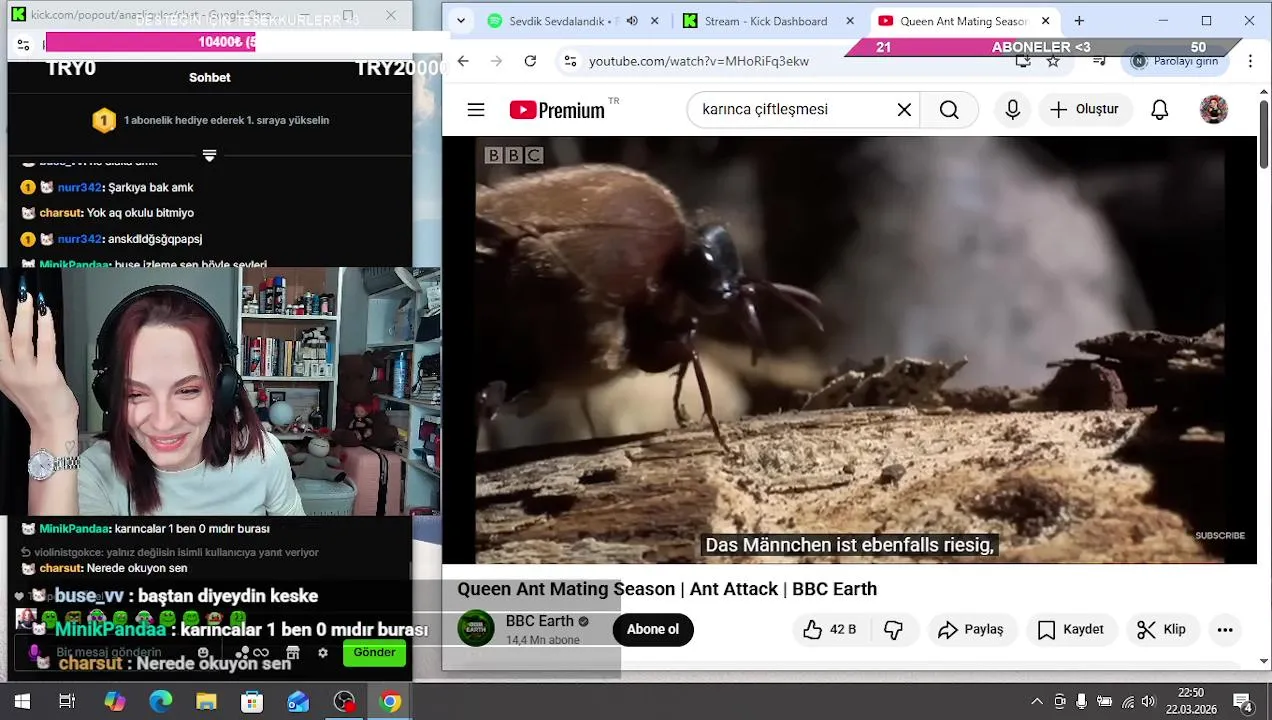The height and width of the screenshot is (720, 1272).
Task: Bookmark this page with star icon
Action: [1053, 61]
